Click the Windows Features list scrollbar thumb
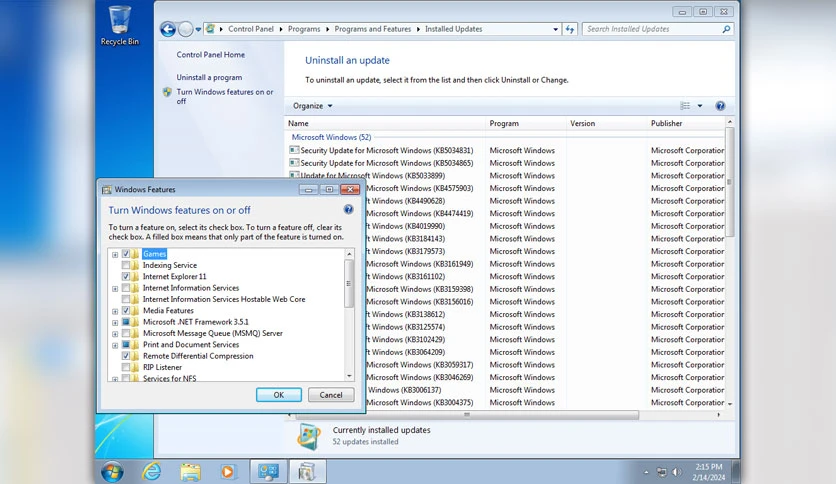 click(x=349, y=284)
